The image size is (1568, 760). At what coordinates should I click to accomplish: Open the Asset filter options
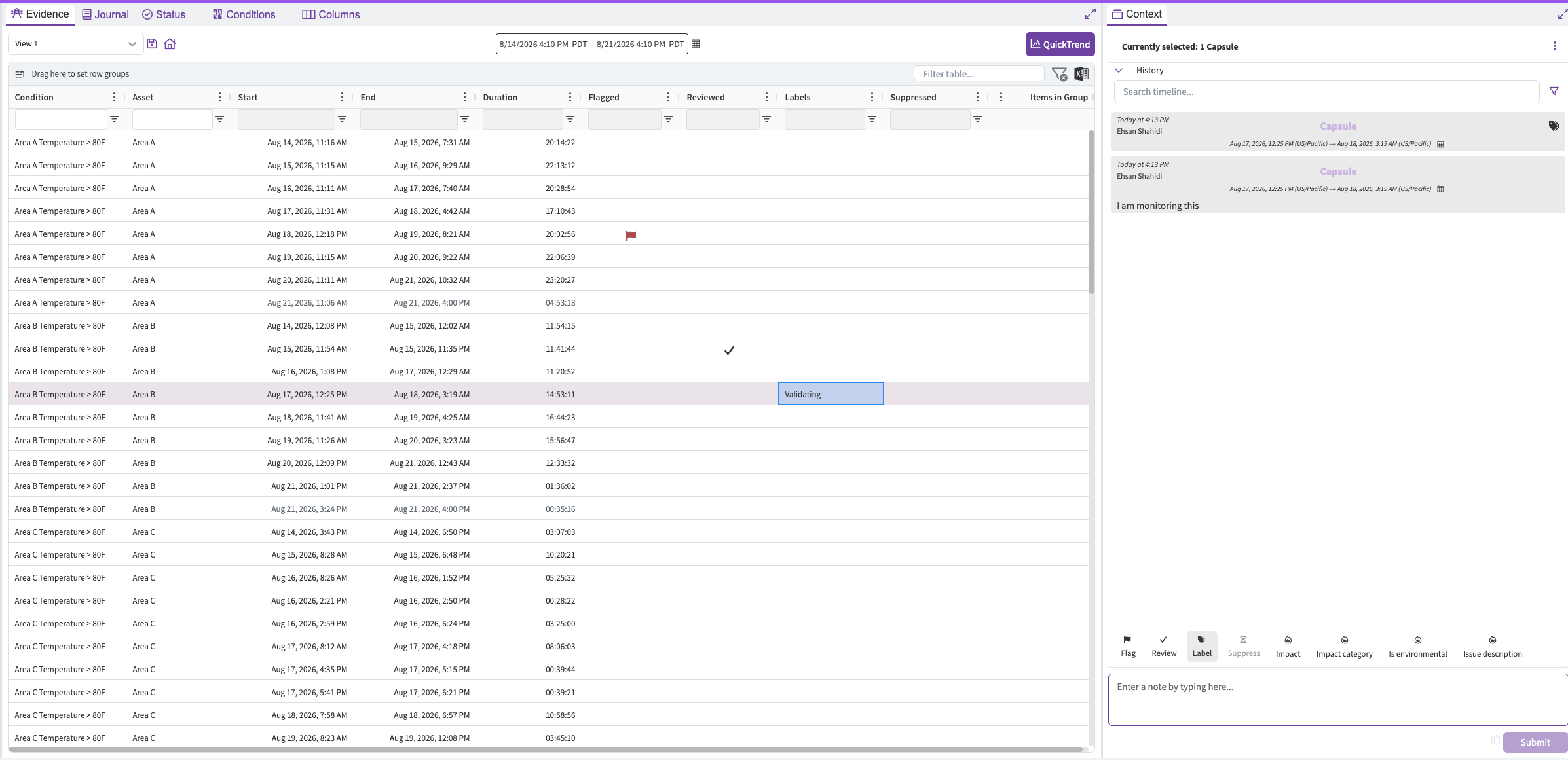click(x=219, y=119)
